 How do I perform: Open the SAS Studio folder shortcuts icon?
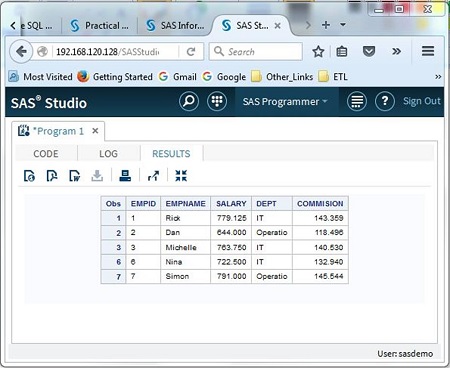click(217, 101)
